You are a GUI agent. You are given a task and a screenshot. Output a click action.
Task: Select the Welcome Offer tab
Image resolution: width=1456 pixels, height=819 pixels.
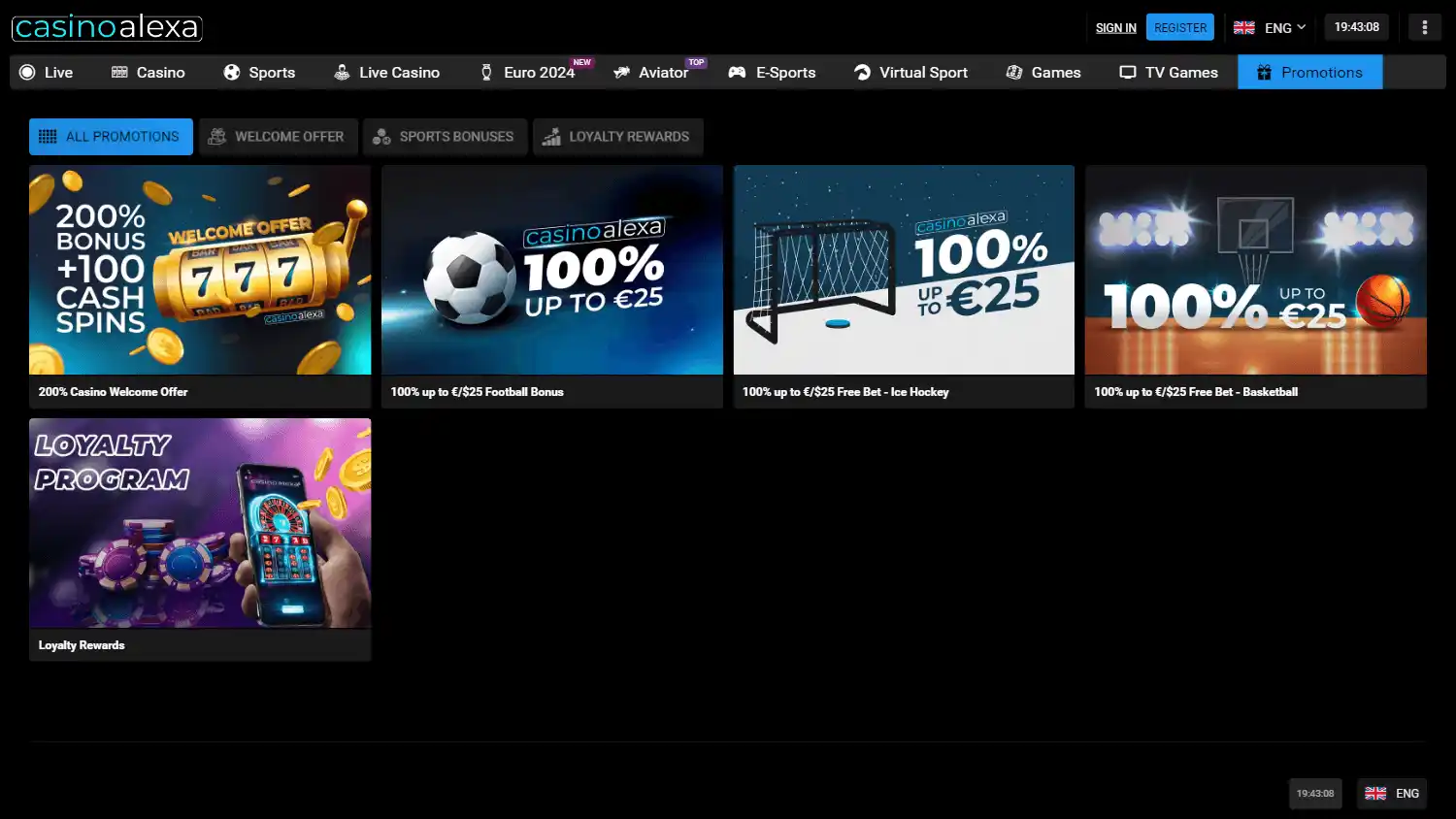coord(279,137)
